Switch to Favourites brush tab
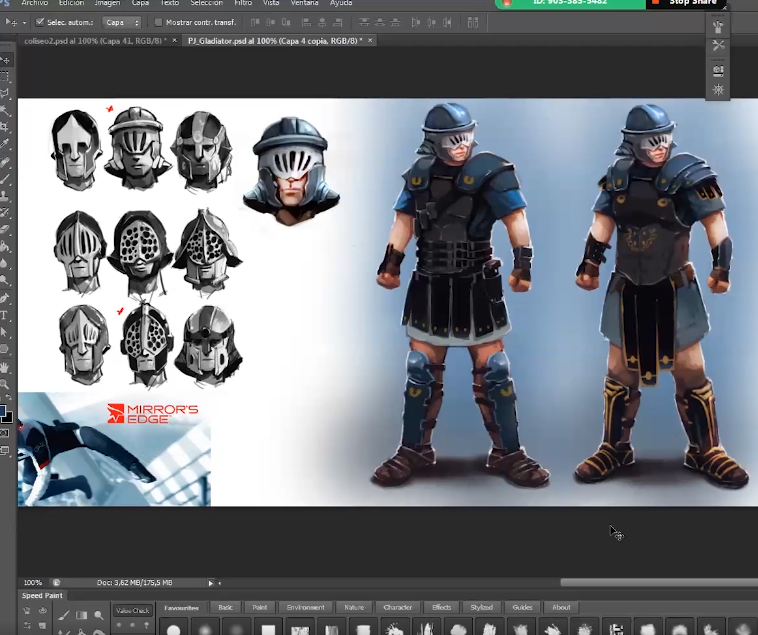The width and height of the screenshot is (758, 635). tap(181, 608)
